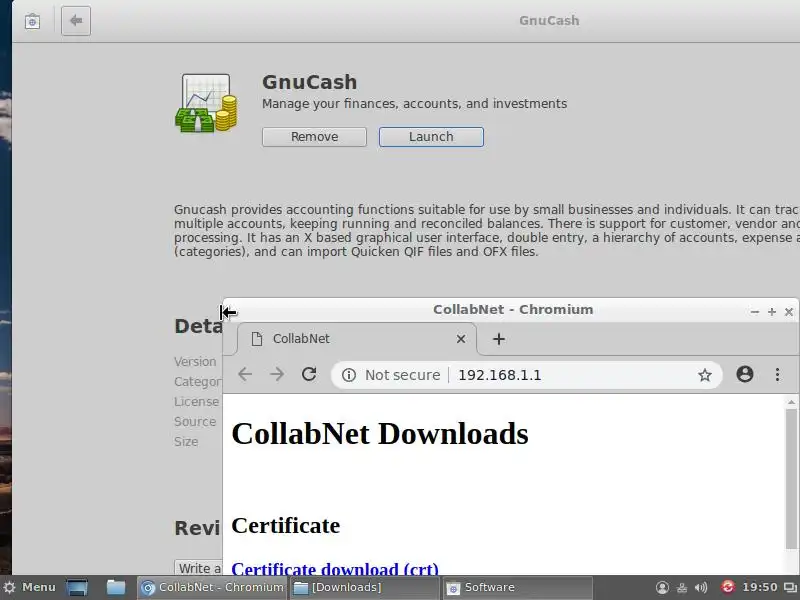The width and height of the screenshot is (800, 600).
Task: Click the License label in Details
Action: [x=196, y=402]
